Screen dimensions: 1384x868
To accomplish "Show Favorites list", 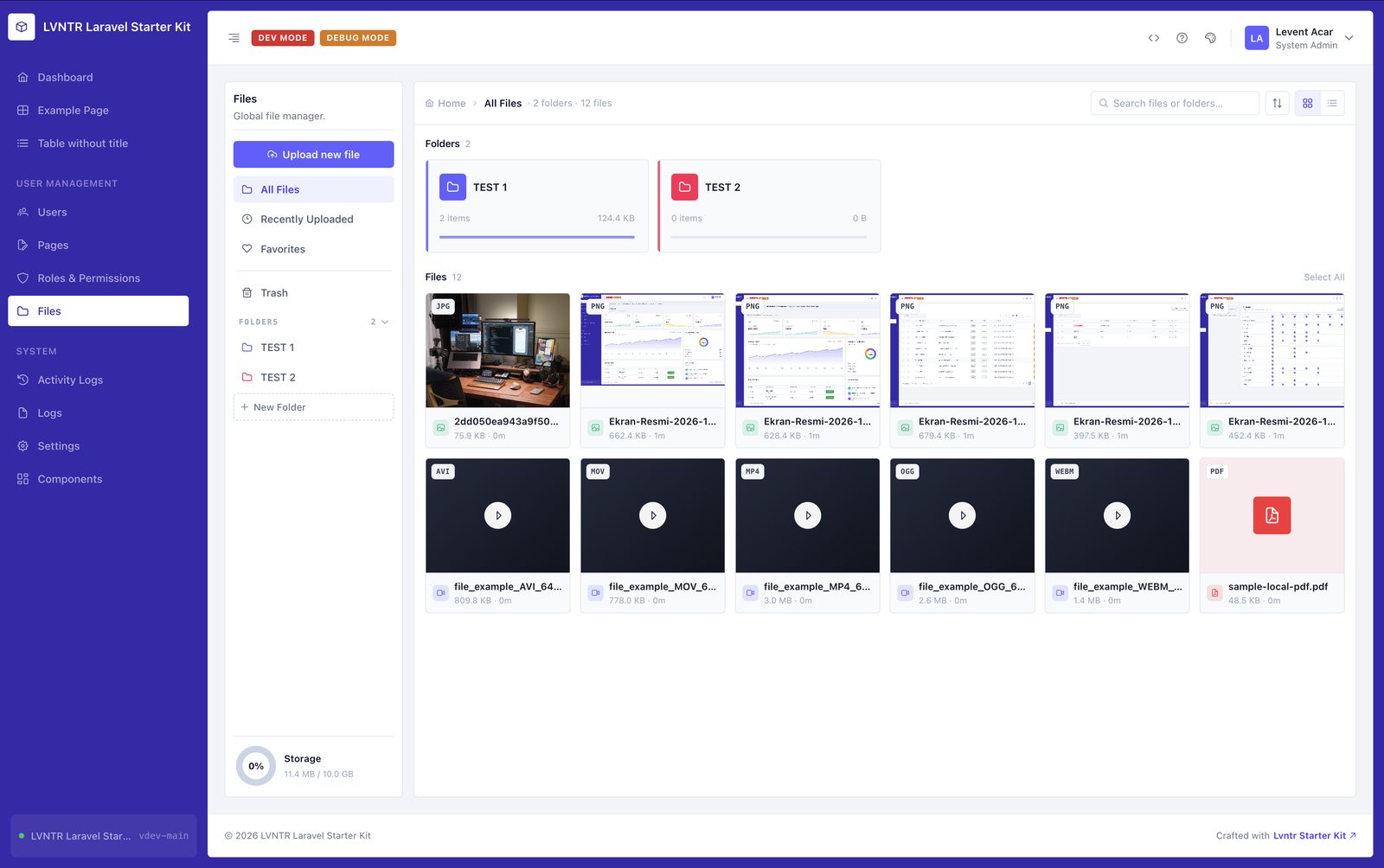I will click(x=313, y=249).
